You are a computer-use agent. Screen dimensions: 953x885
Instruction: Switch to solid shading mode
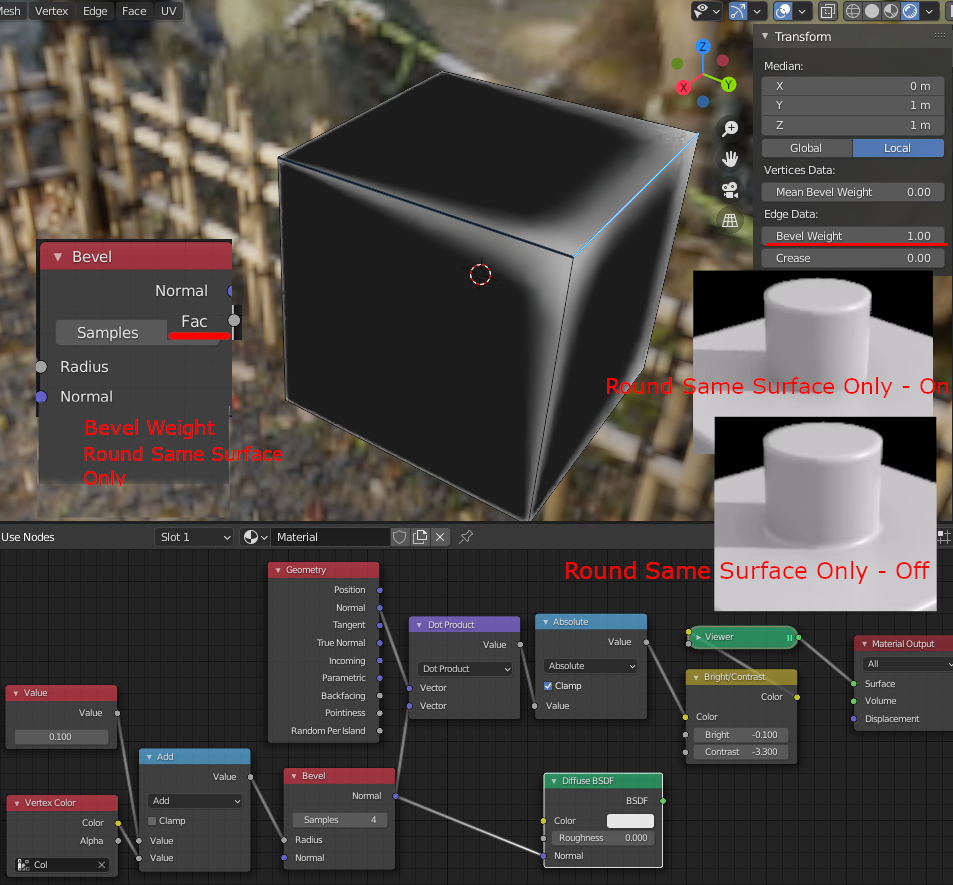[872, 11]
